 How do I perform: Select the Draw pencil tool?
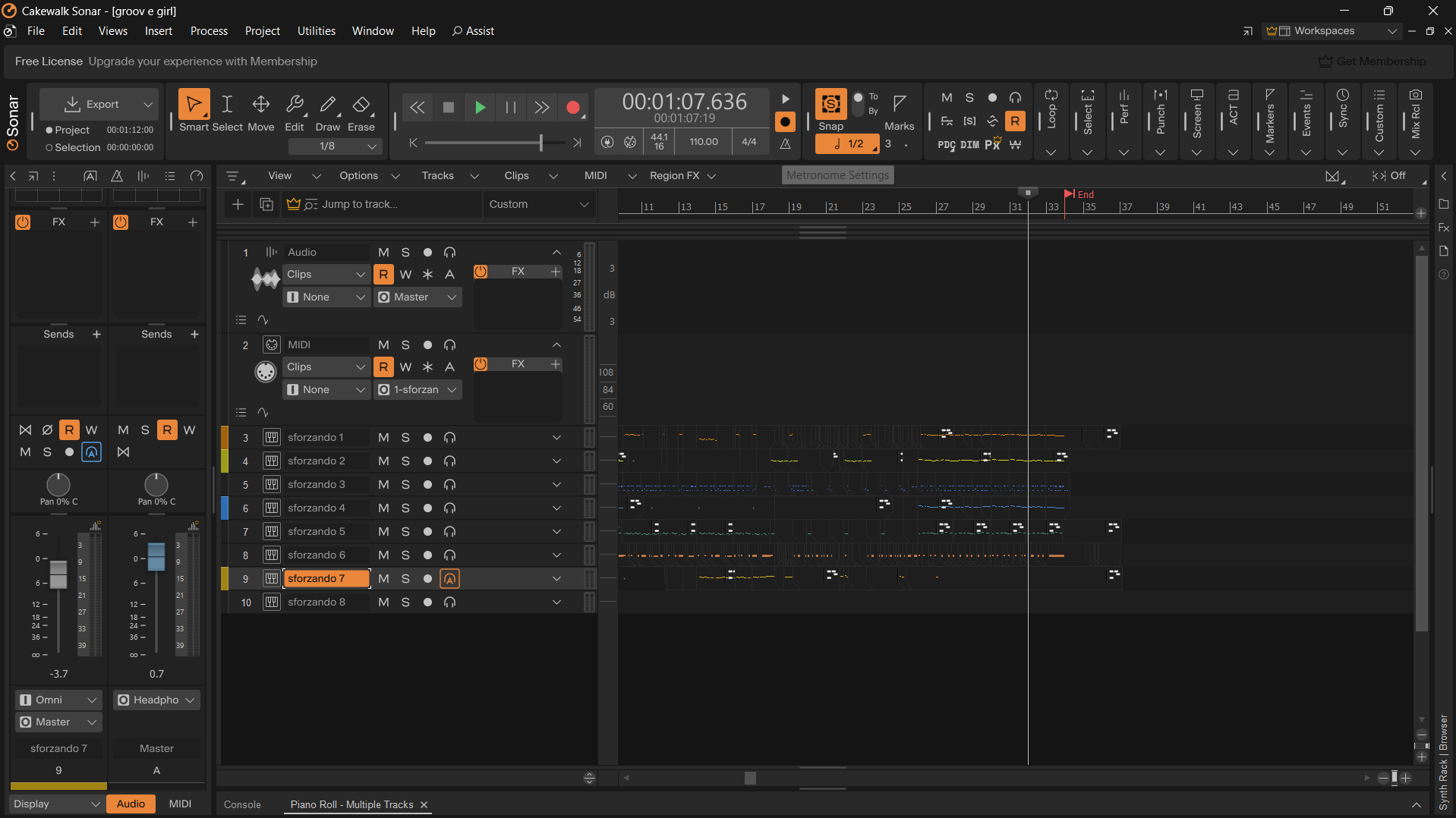click(328, 104)
